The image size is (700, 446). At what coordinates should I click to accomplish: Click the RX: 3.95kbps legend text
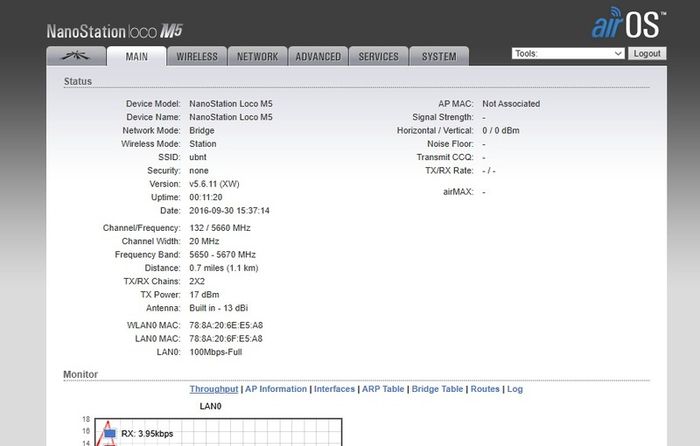click(x=147, y=433)
